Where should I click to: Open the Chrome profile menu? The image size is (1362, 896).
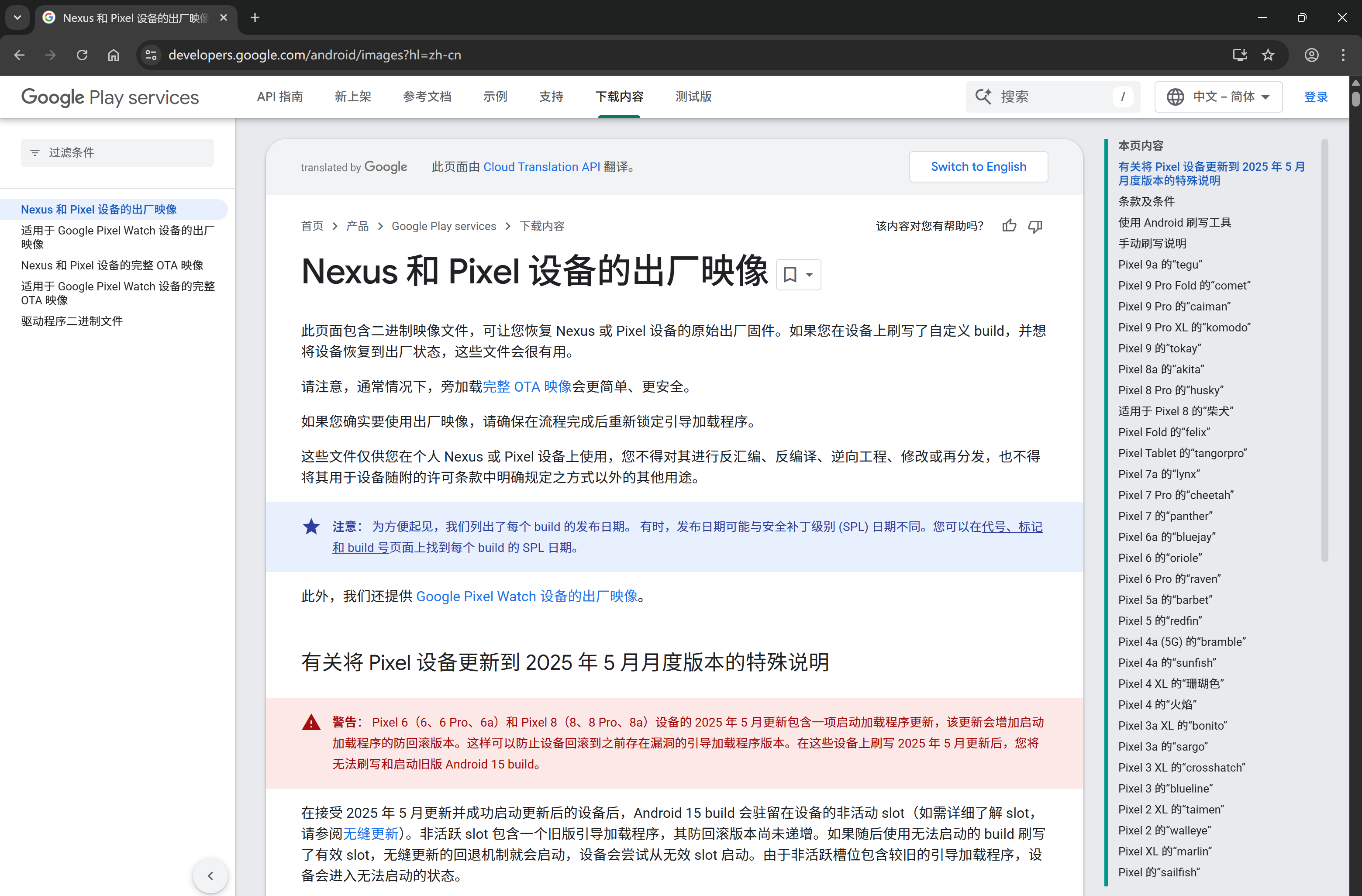tap(1312, 55)
